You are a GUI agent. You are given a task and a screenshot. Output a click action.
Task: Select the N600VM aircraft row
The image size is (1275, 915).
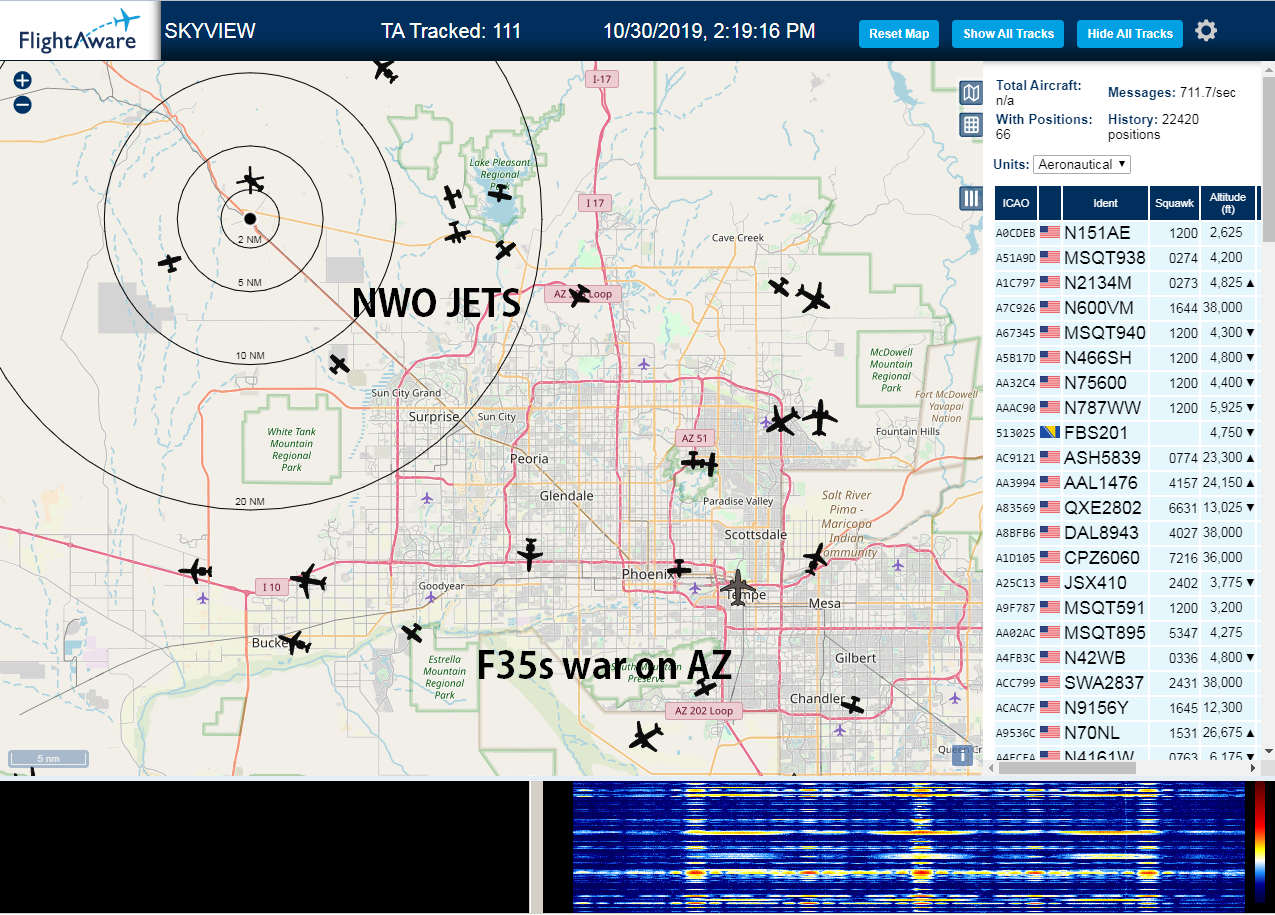[1127, 307]
